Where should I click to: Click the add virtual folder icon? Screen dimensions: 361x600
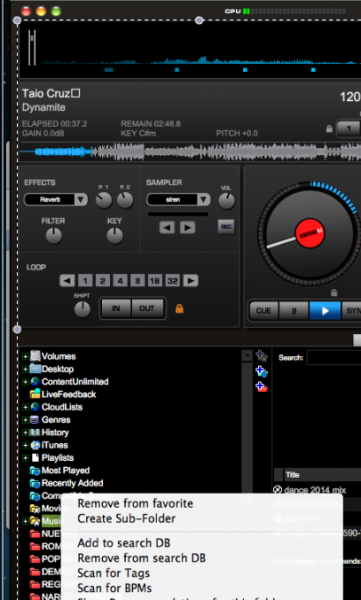261,371
